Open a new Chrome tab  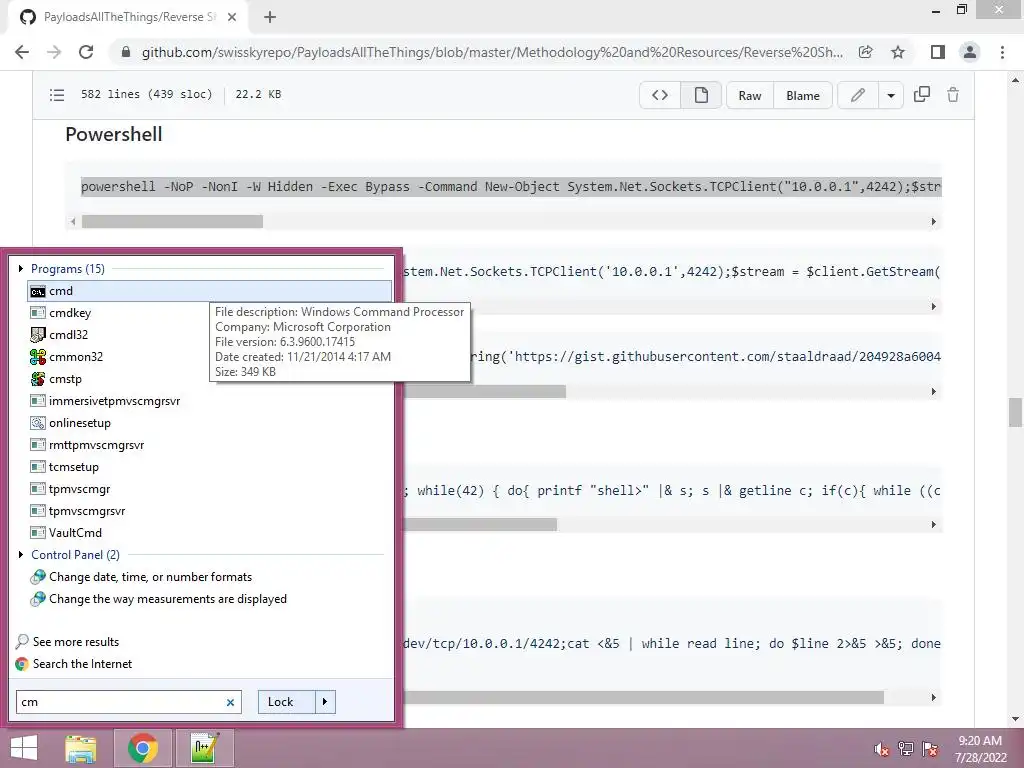[270, 17]
